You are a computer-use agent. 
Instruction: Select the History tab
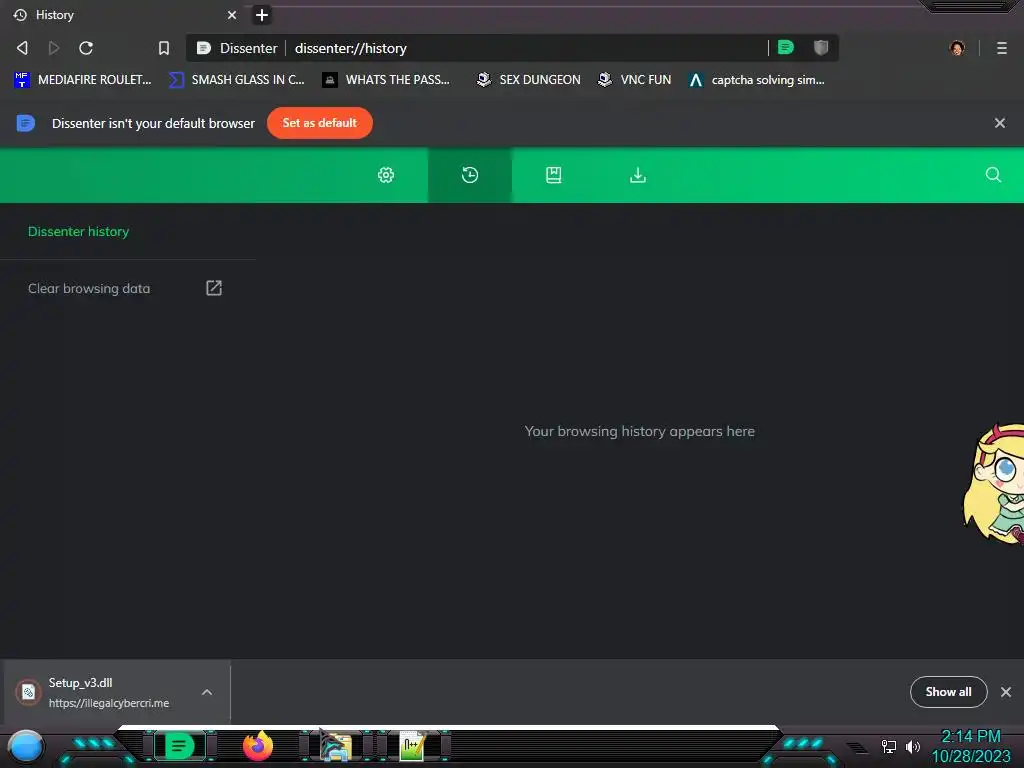tap(124, 15)
